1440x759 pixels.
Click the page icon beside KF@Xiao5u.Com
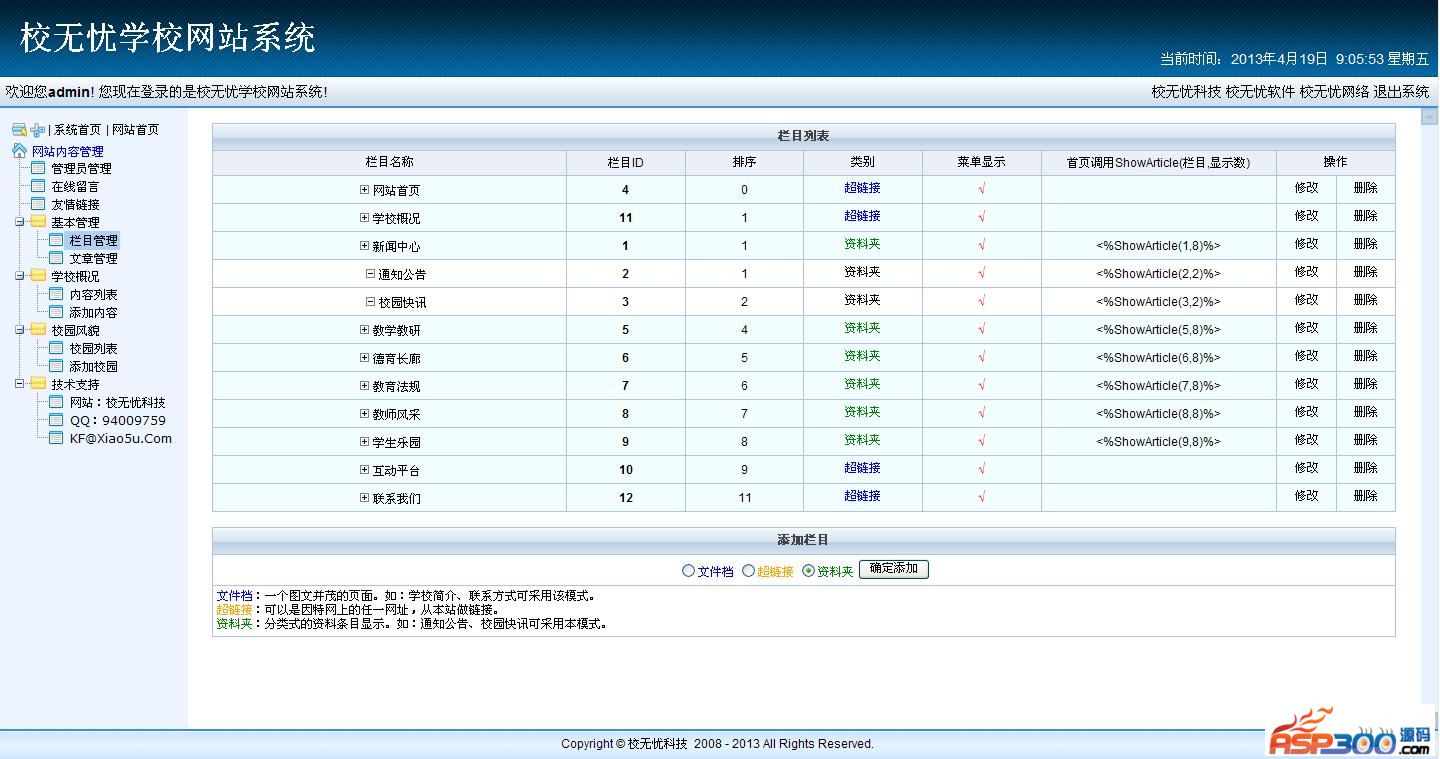coord(57,438)
